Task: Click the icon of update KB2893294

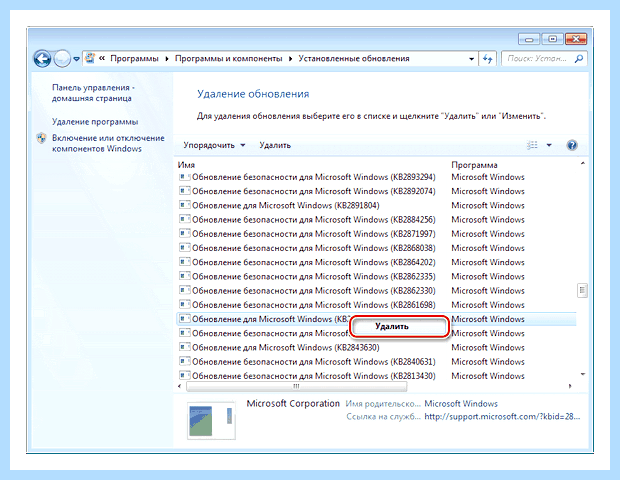Action: click(x=185, y=177)
